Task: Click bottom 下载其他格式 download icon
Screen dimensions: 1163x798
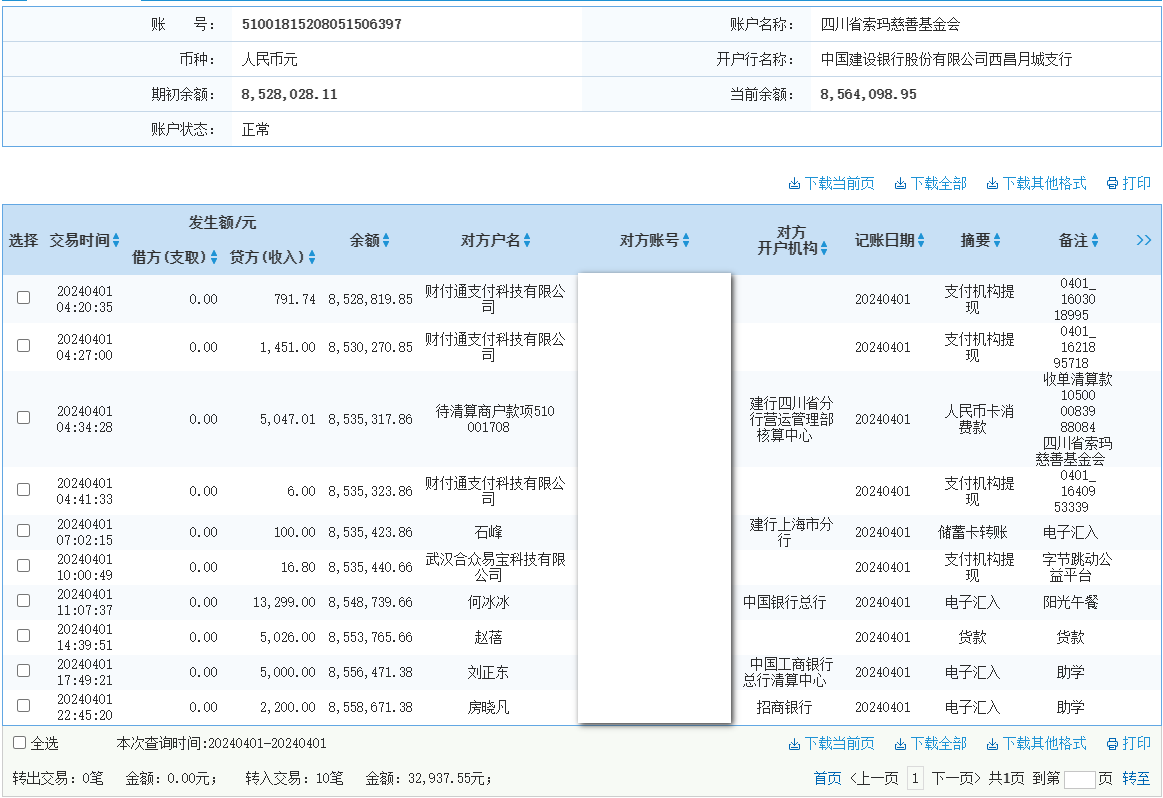Action: coord(992,744)
